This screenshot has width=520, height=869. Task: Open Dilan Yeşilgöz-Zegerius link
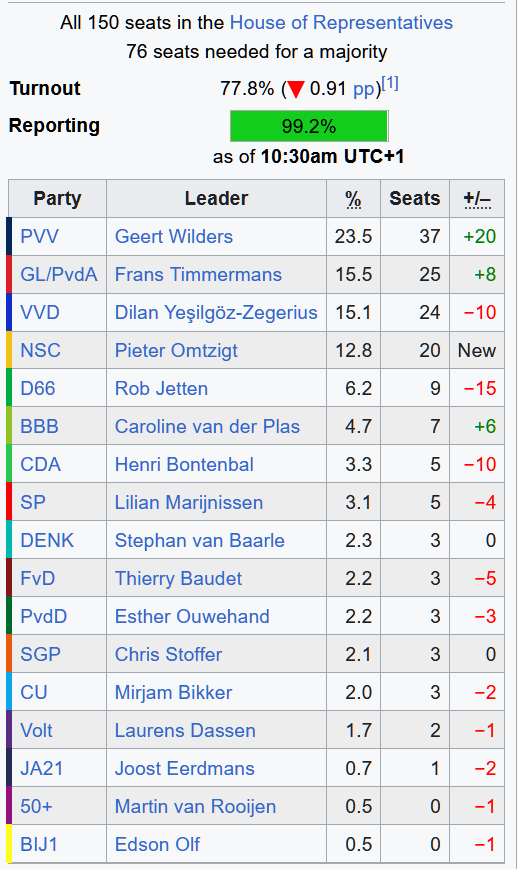coord(216,313)
